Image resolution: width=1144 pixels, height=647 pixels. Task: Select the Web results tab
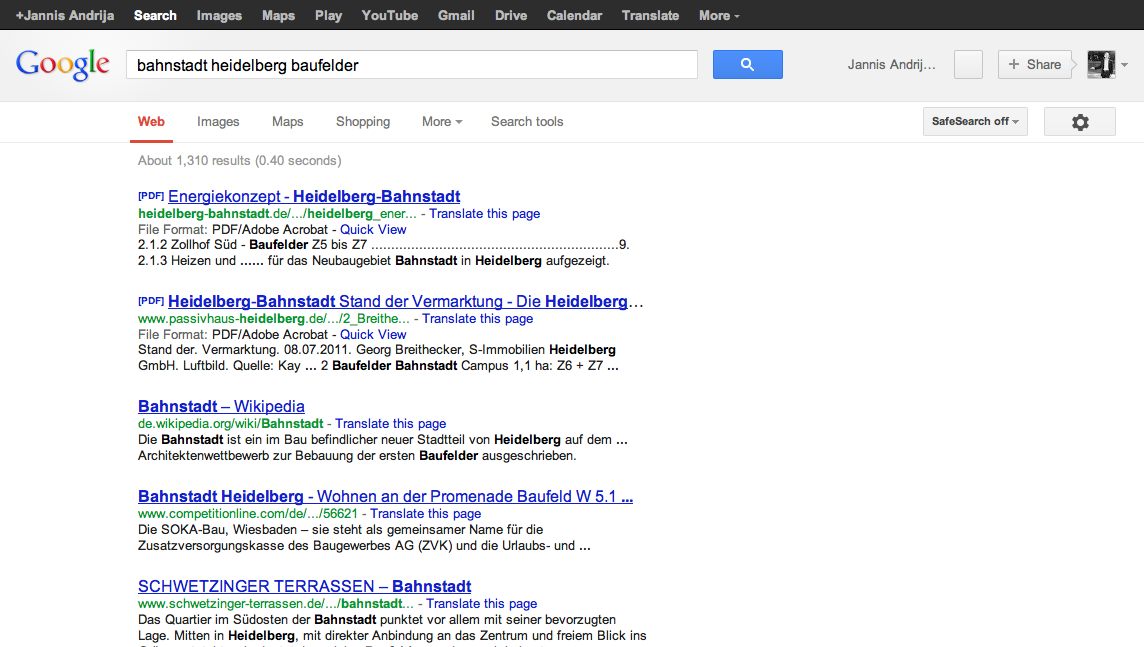coord(151,122)
